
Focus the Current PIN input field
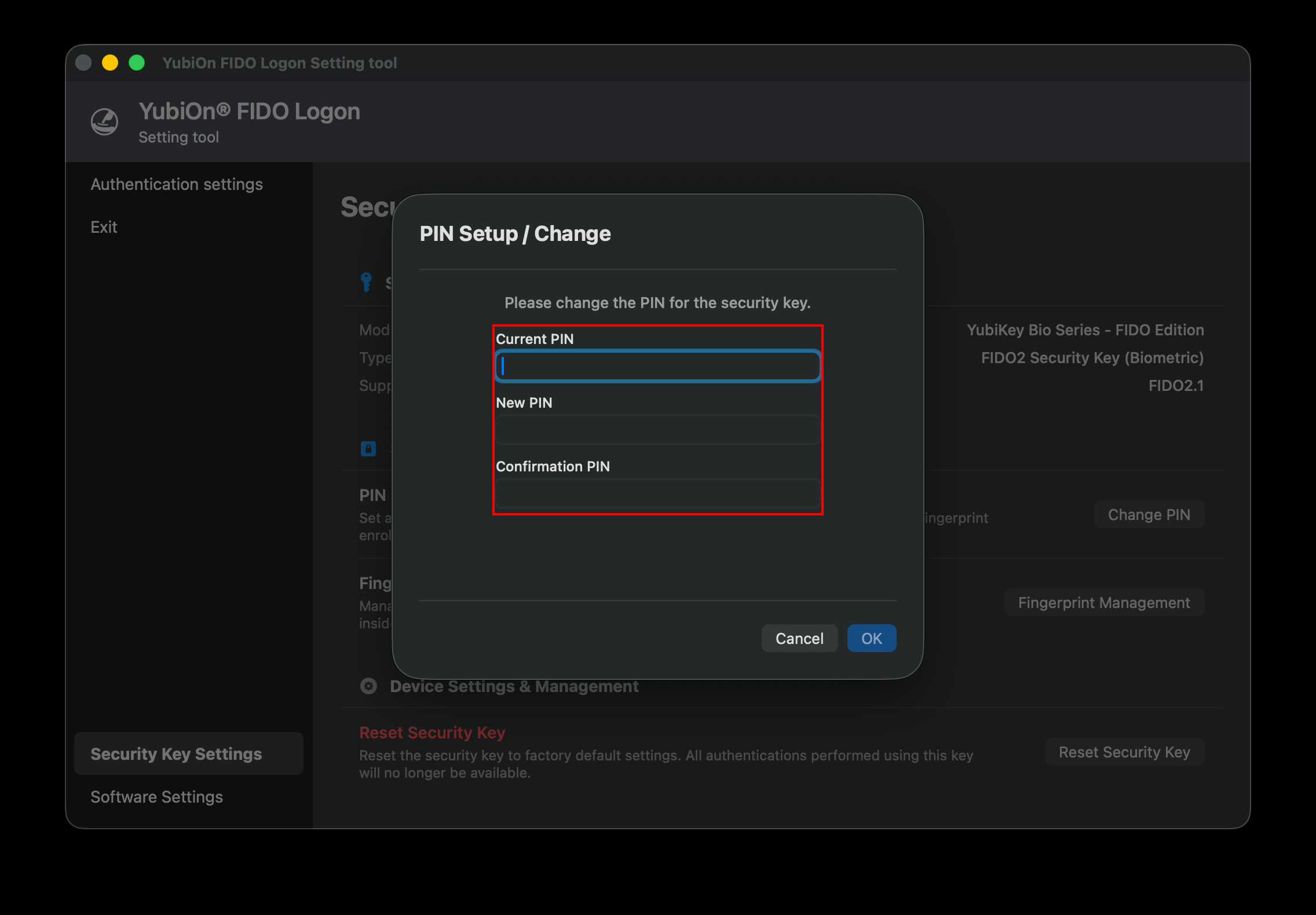click(657, 366)
